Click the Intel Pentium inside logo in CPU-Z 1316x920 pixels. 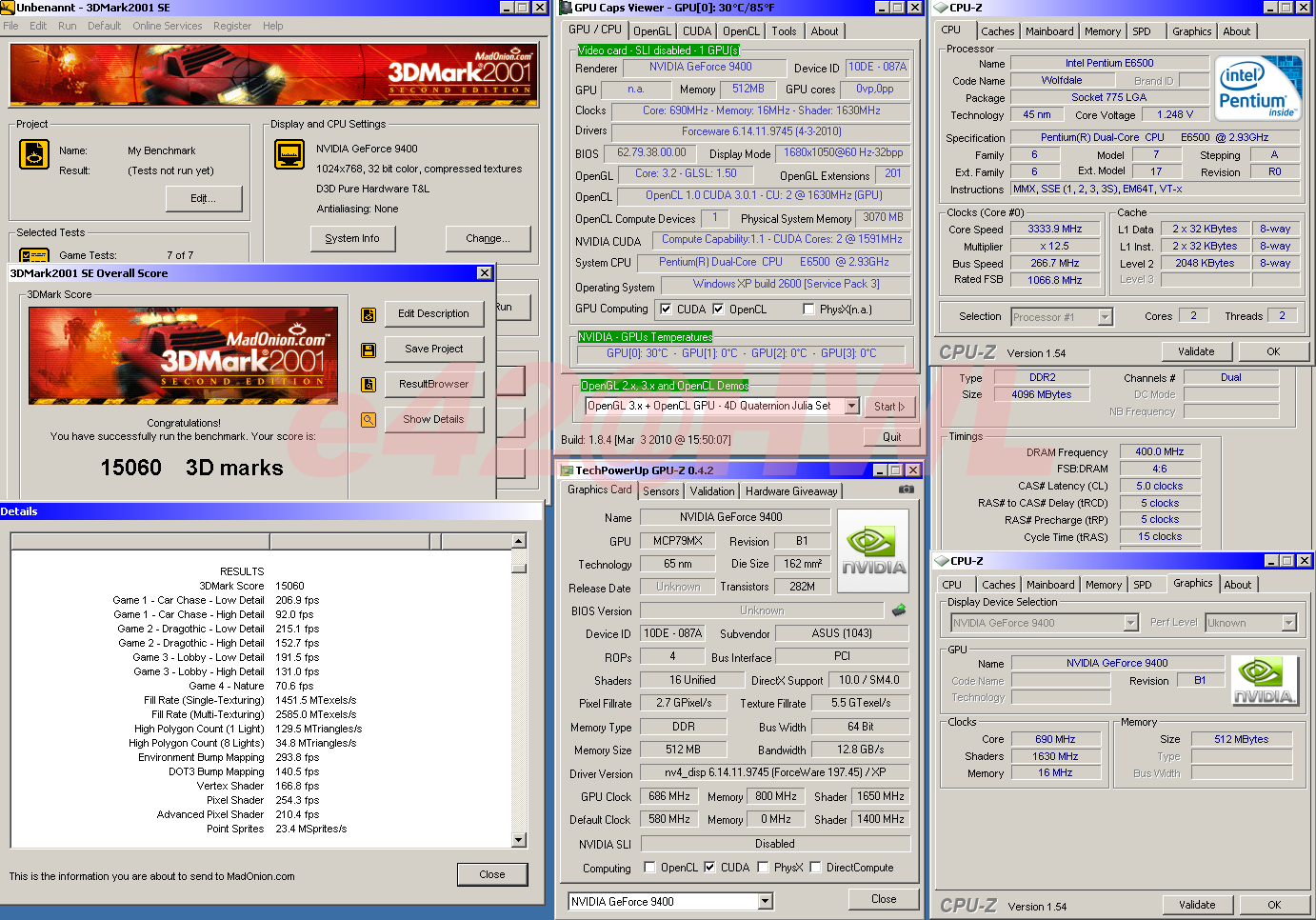(1260, 88)
